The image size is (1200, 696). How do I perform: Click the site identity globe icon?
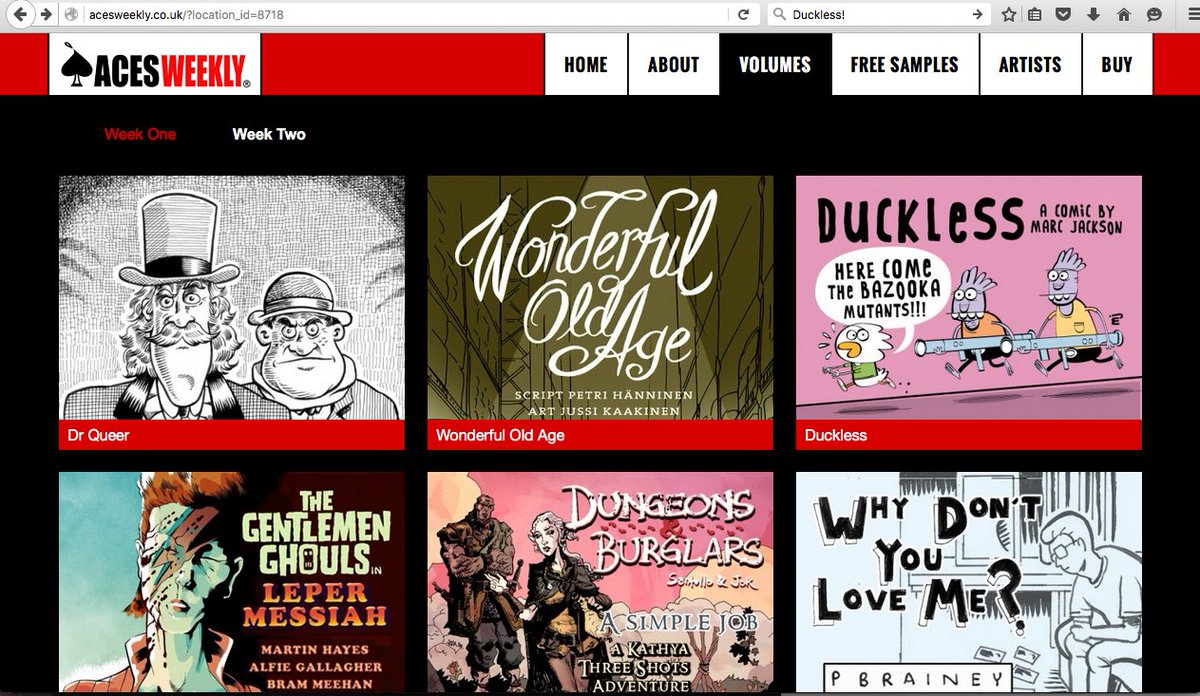(x=72, y=15)
